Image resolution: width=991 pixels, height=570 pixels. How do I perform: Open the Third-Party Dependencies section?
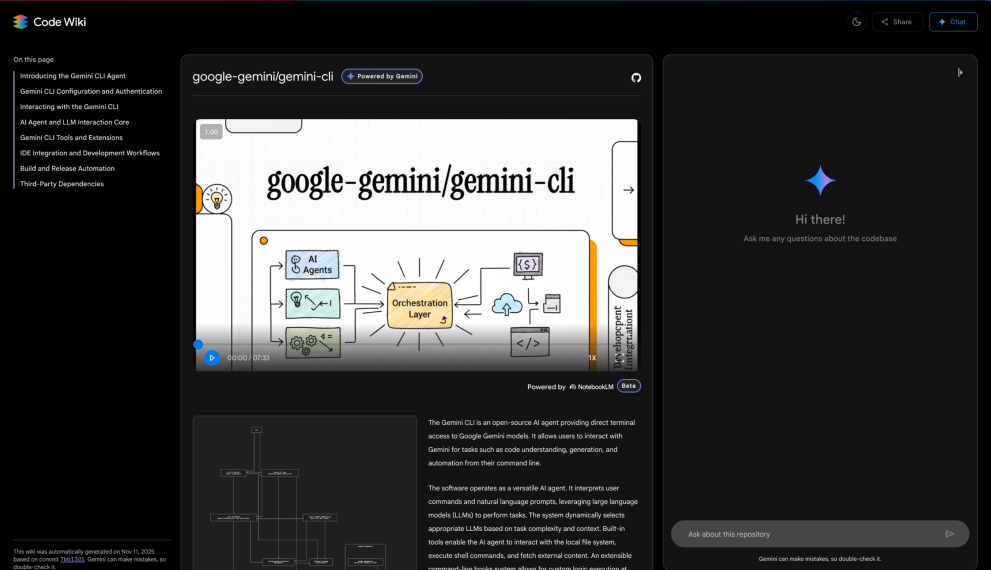[x=62, y=184]
